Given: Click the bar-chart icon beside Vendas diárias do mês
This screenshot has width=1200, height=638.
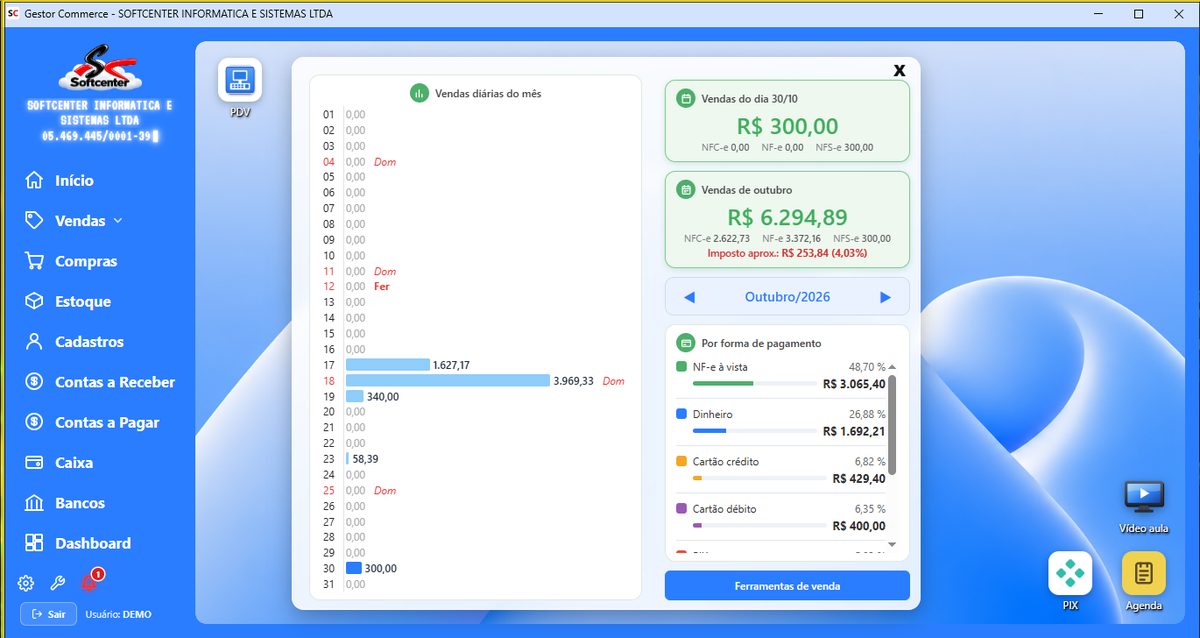Looking at the screenshot, I should coord(419,93).
